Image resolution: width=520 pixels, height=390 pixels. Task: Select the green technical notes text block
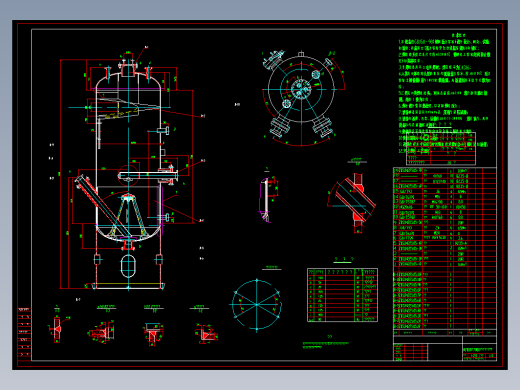point(444,93)
